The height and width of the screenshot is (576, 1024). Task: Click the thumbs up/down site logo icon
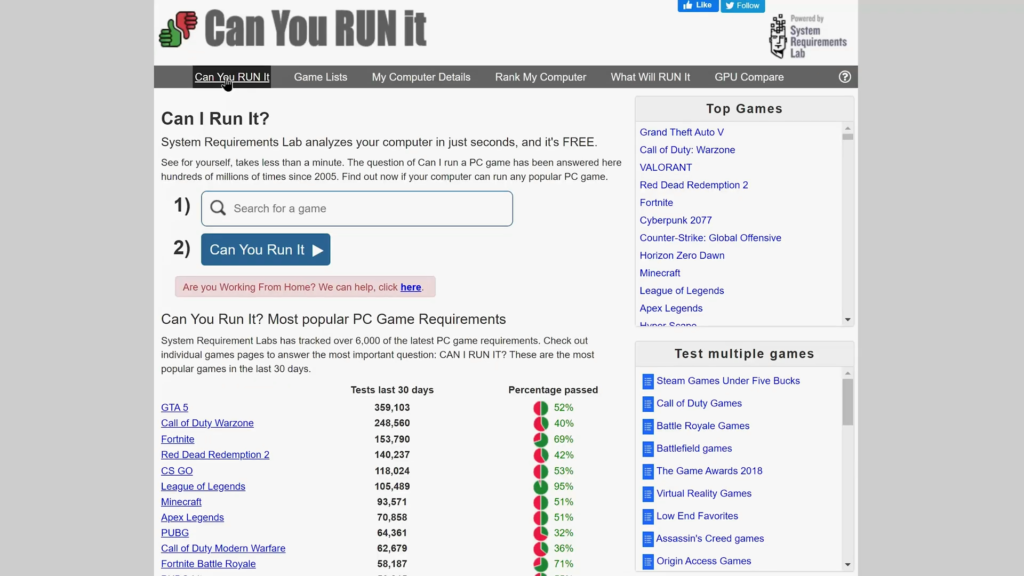[178, 29]
